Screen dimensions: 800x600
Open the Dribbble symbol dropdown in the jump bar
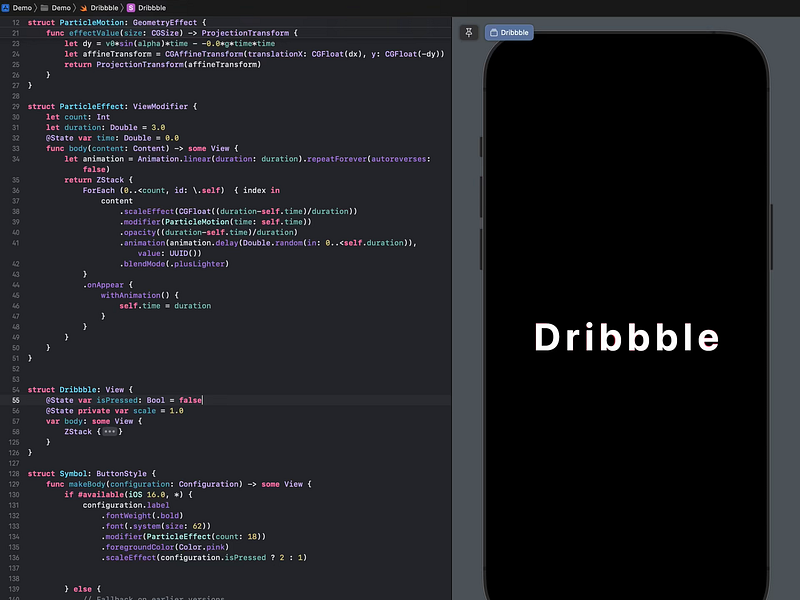152,8
